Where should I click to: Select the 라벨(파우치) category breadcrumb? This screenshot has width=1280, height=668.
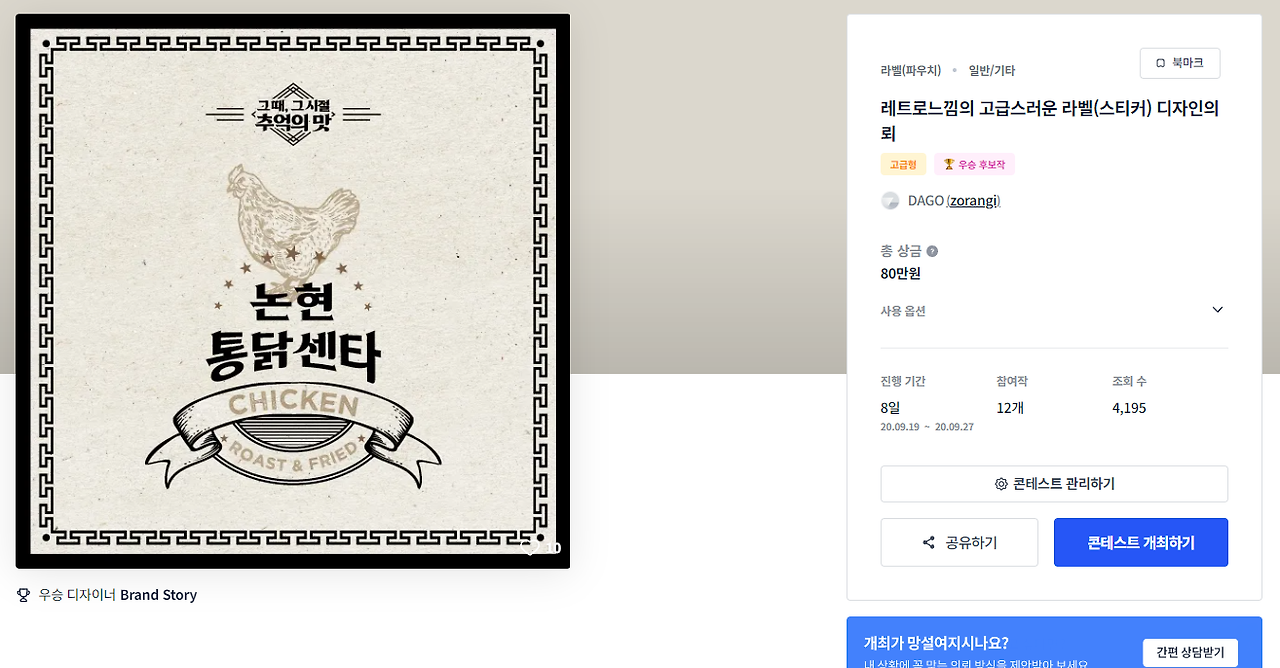pos(911,70)
